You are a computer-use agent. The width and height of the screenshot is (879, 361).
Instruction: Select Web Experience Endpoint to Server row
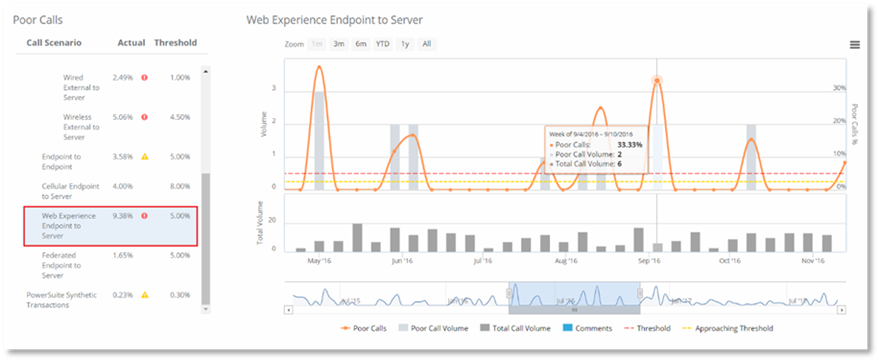coord(110,226)
